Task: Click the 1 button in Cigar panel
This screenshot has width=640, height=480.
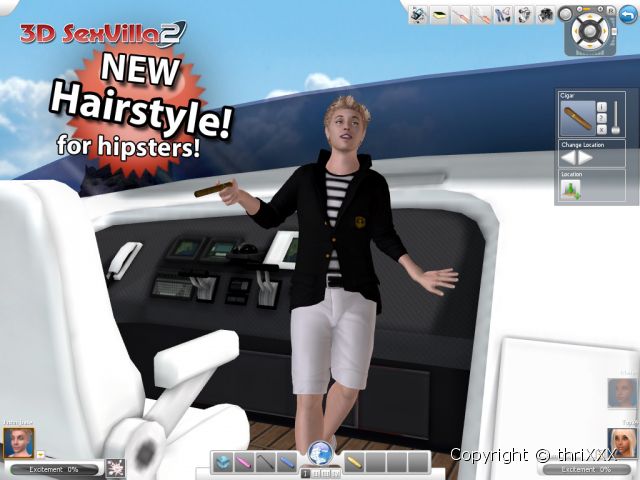Action: 602,107
